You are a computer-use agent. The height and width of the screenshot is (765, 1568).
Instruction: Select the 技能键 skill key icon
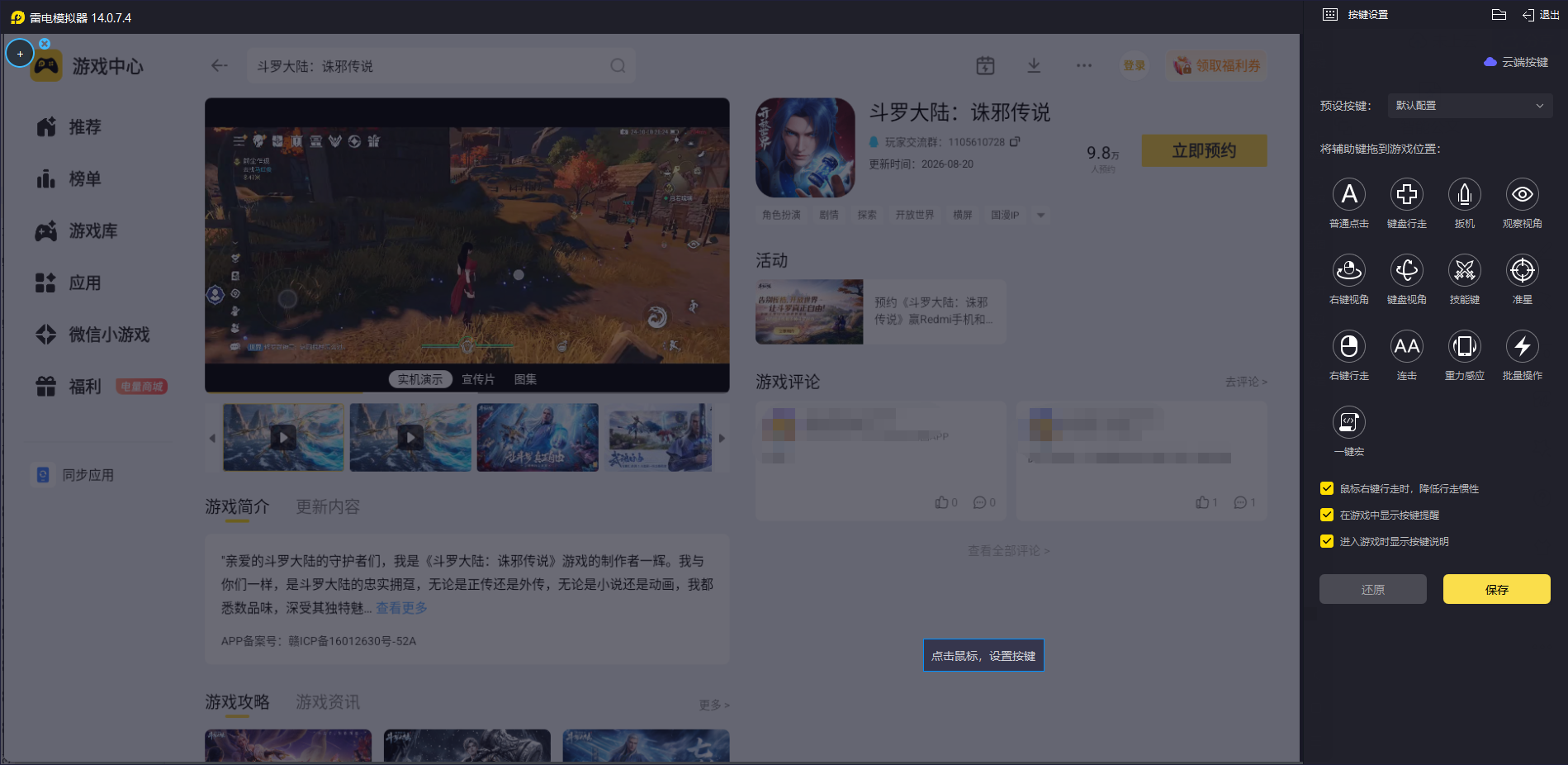point(1465,271)
